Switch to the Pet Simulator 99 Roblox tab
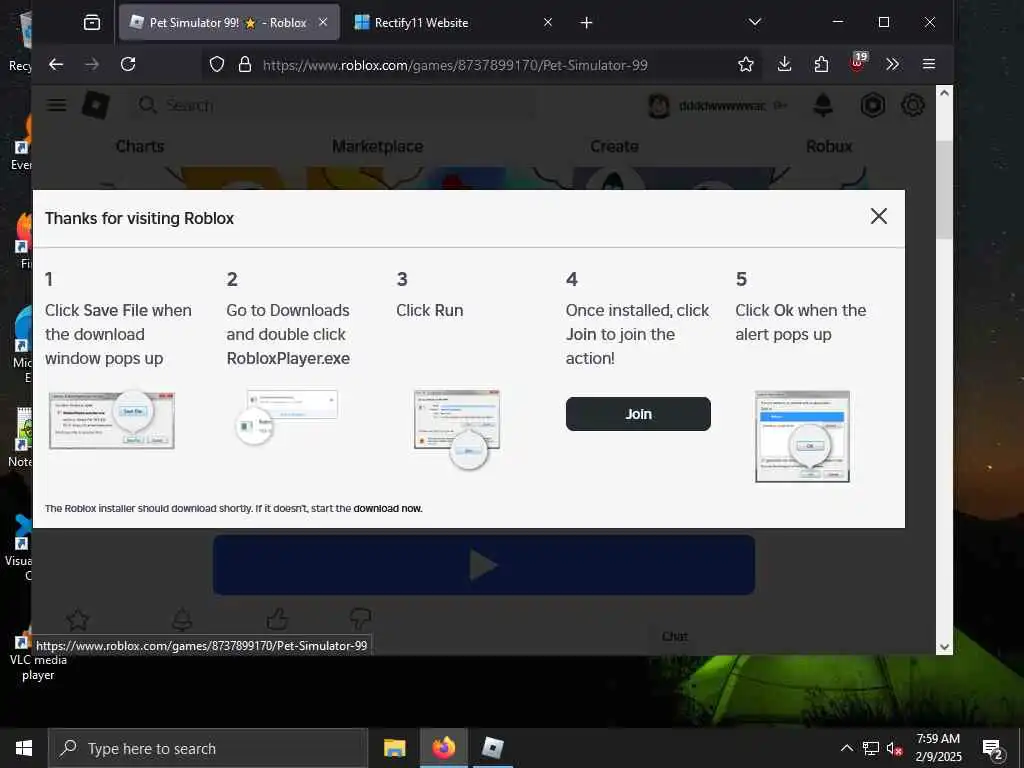Viewport: 1024px width, 768px height. coord(229,23)
